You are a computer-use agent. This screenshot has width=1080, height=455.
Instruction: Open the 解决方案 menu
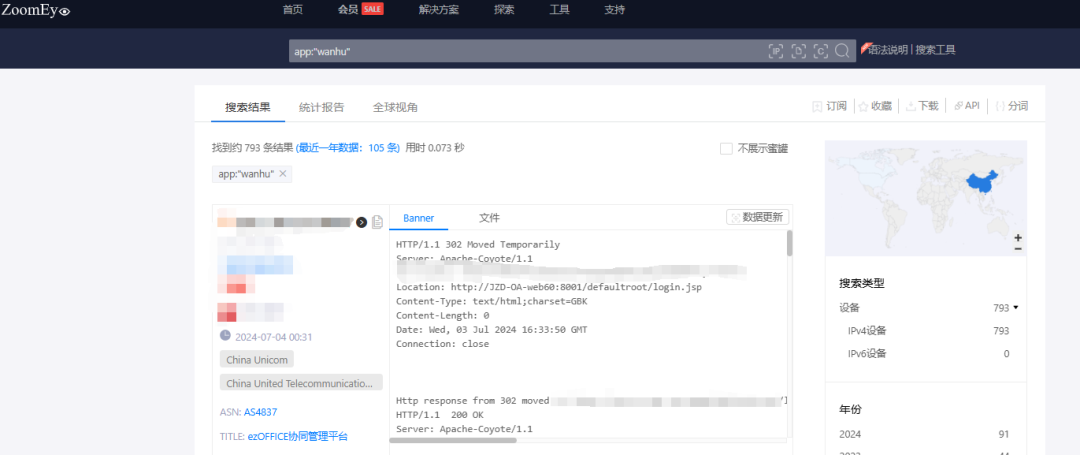439,10
